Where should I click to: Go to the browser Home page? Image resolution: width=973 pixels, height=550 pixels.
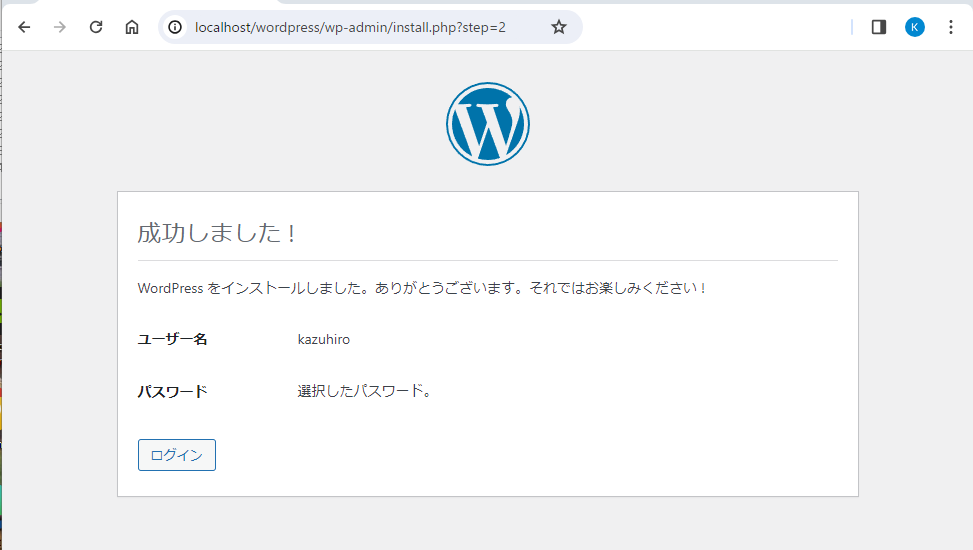pos(132,27)
